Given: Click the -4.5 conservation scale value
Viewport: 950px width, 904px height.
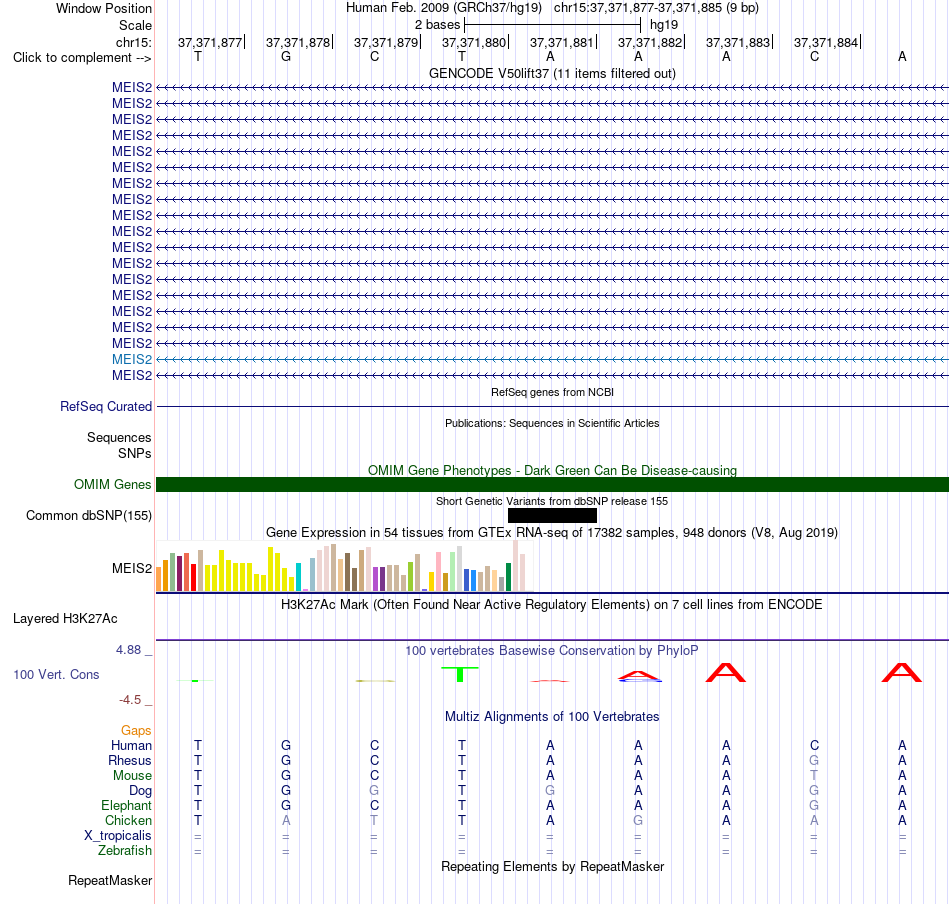Looking at the screenshot, I should [x=130, y=700].
